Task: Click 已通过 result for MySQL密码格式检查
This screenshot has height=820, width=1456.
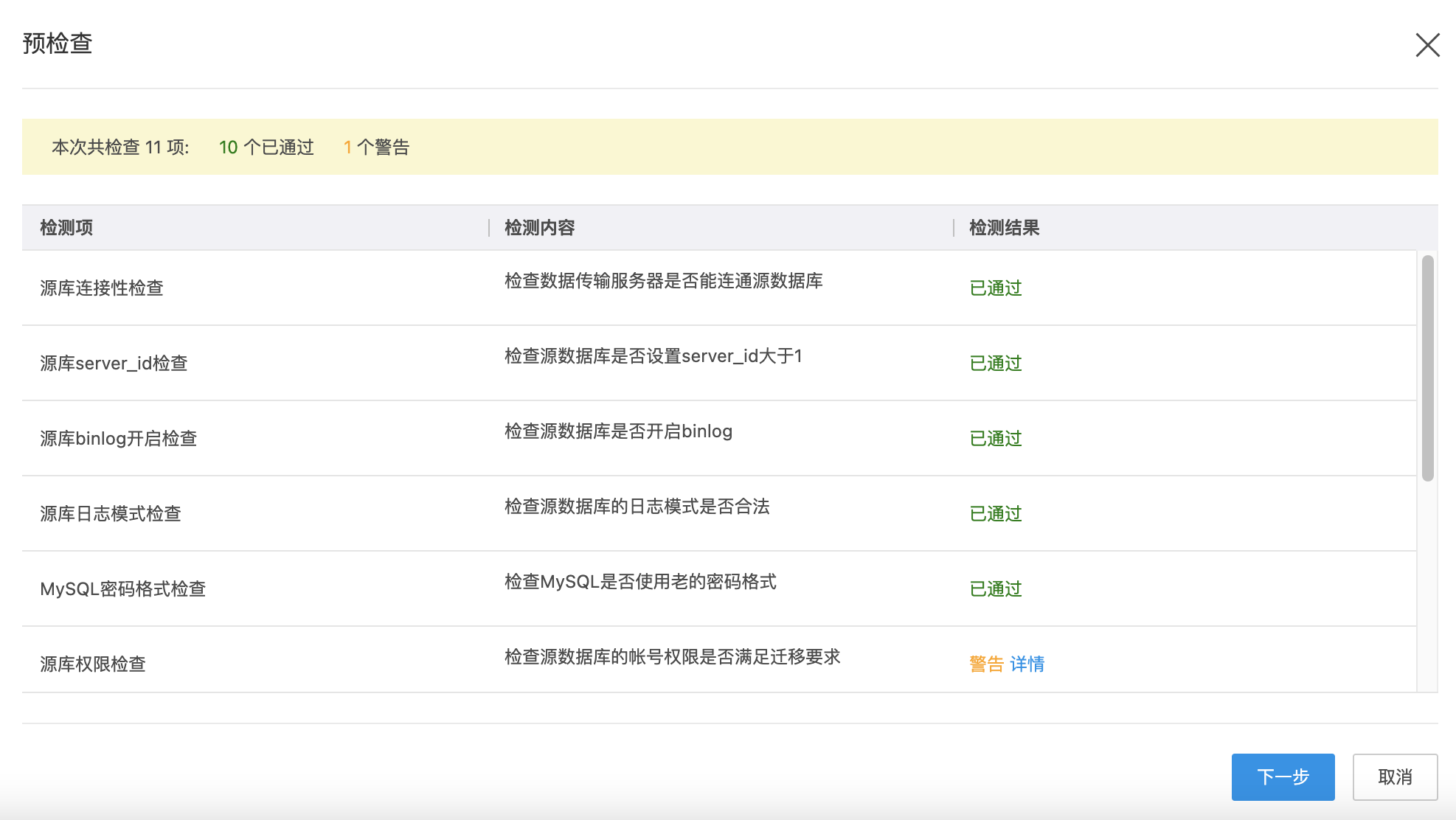Action: tap(995, 589)
